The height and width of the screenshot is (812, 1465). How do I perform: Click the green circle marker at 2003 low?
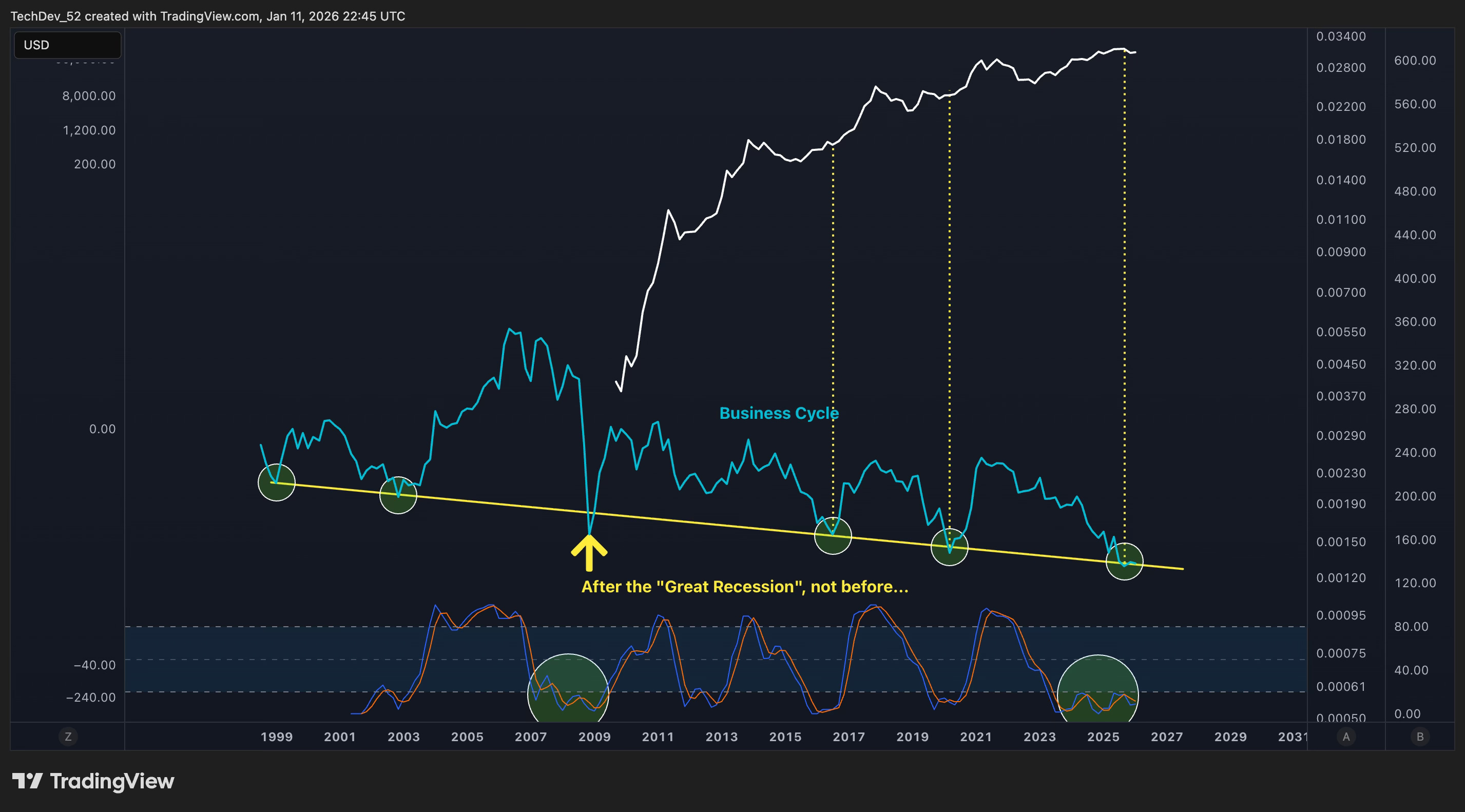click(x=398, y=495)
